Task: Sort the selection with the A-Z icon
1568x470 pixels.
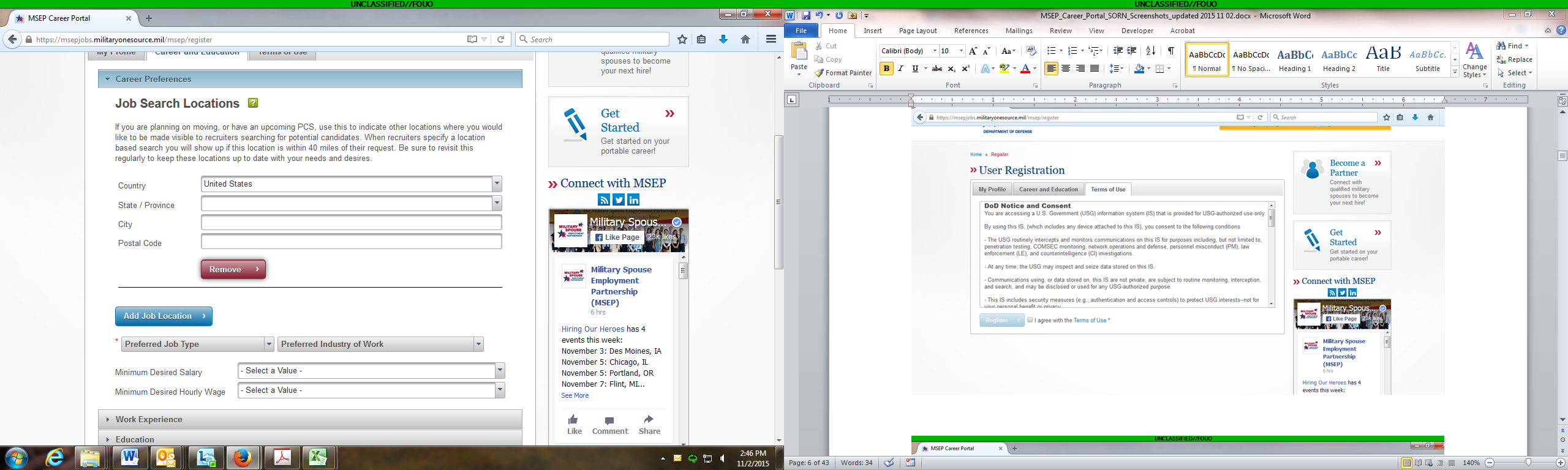Action: [1151, 51]
